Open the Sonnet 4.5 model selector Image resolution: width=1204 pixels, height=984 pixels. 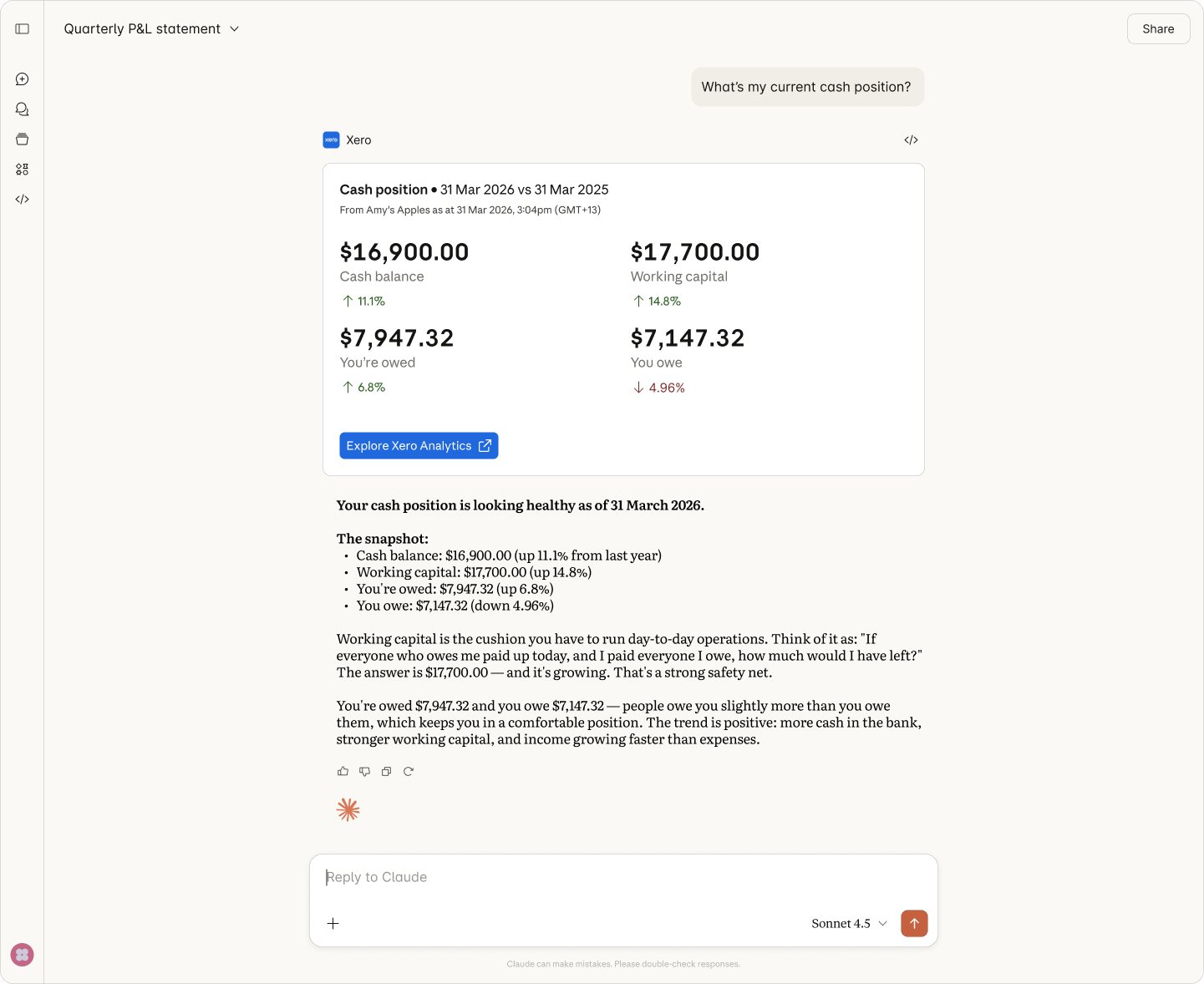point(849,924)
